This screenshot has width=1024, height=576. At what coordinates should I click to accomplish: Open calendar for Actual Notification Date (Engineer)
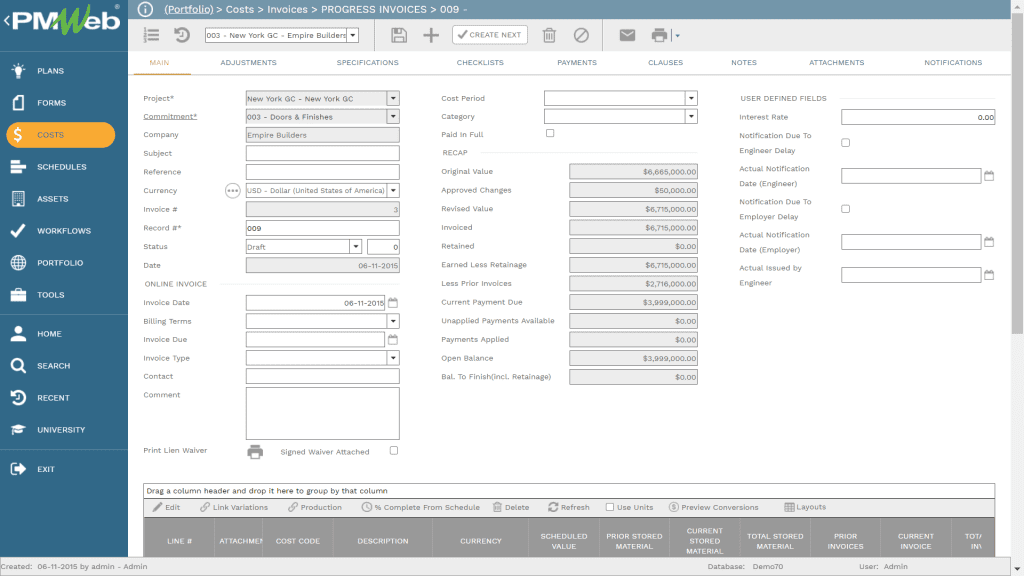coord(989,176)
